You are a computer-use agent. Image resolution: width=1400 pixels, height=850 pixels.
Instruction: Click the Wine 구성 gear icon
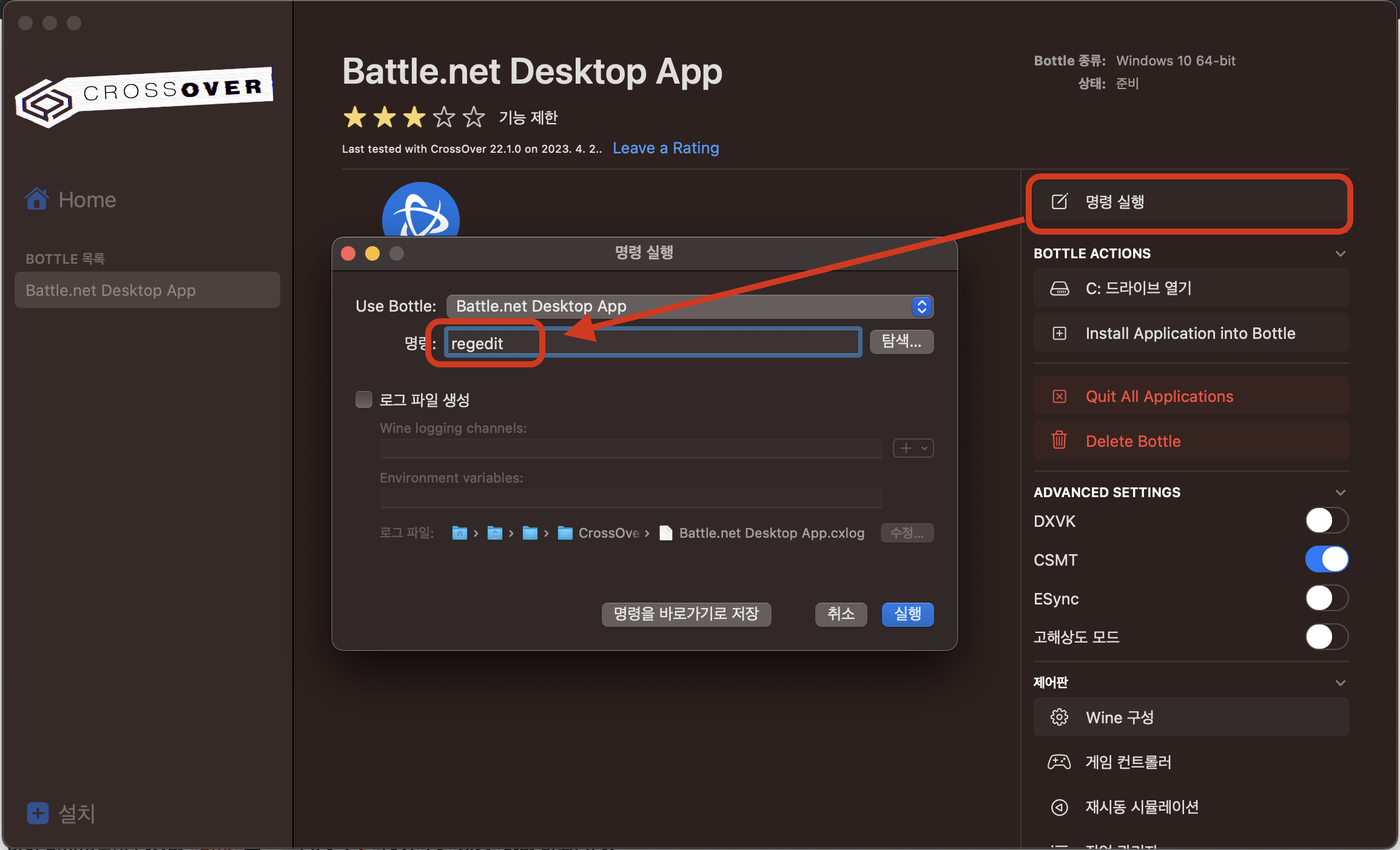[1059, 717]
